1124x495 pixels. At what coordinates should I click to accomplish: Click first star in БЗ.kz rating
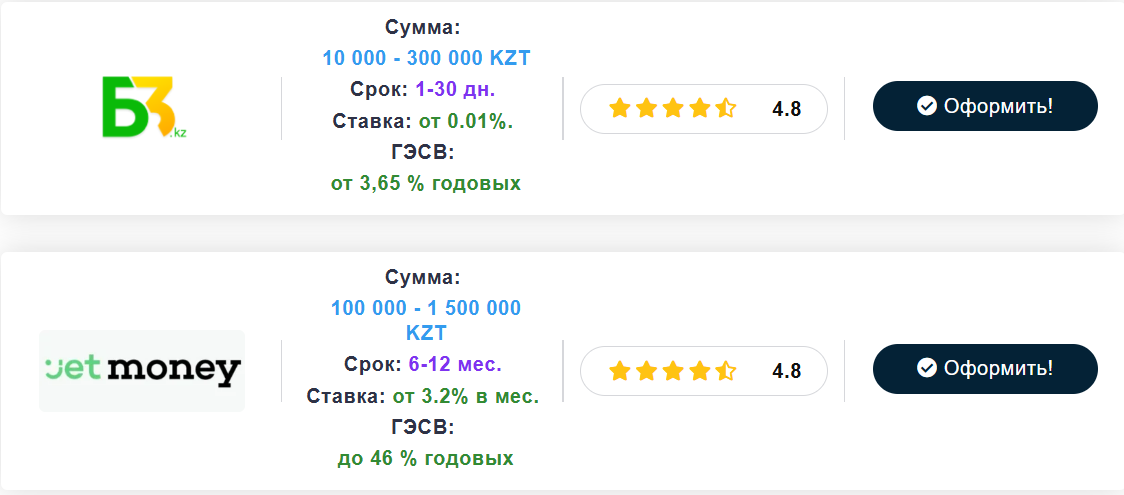pos(619,108)
